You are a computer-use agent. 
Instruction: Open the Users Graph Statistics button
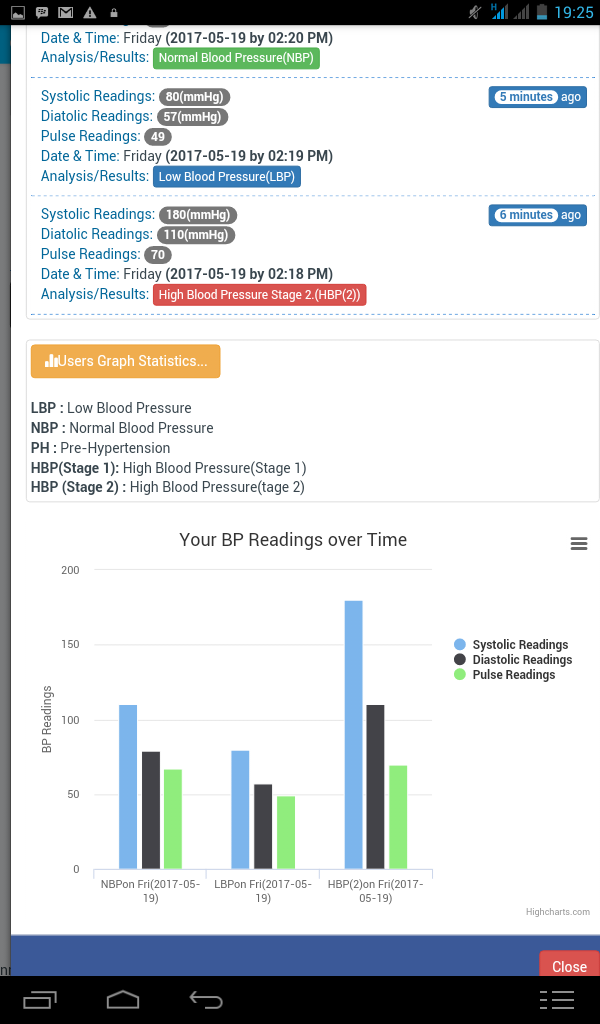click(125, 361)
